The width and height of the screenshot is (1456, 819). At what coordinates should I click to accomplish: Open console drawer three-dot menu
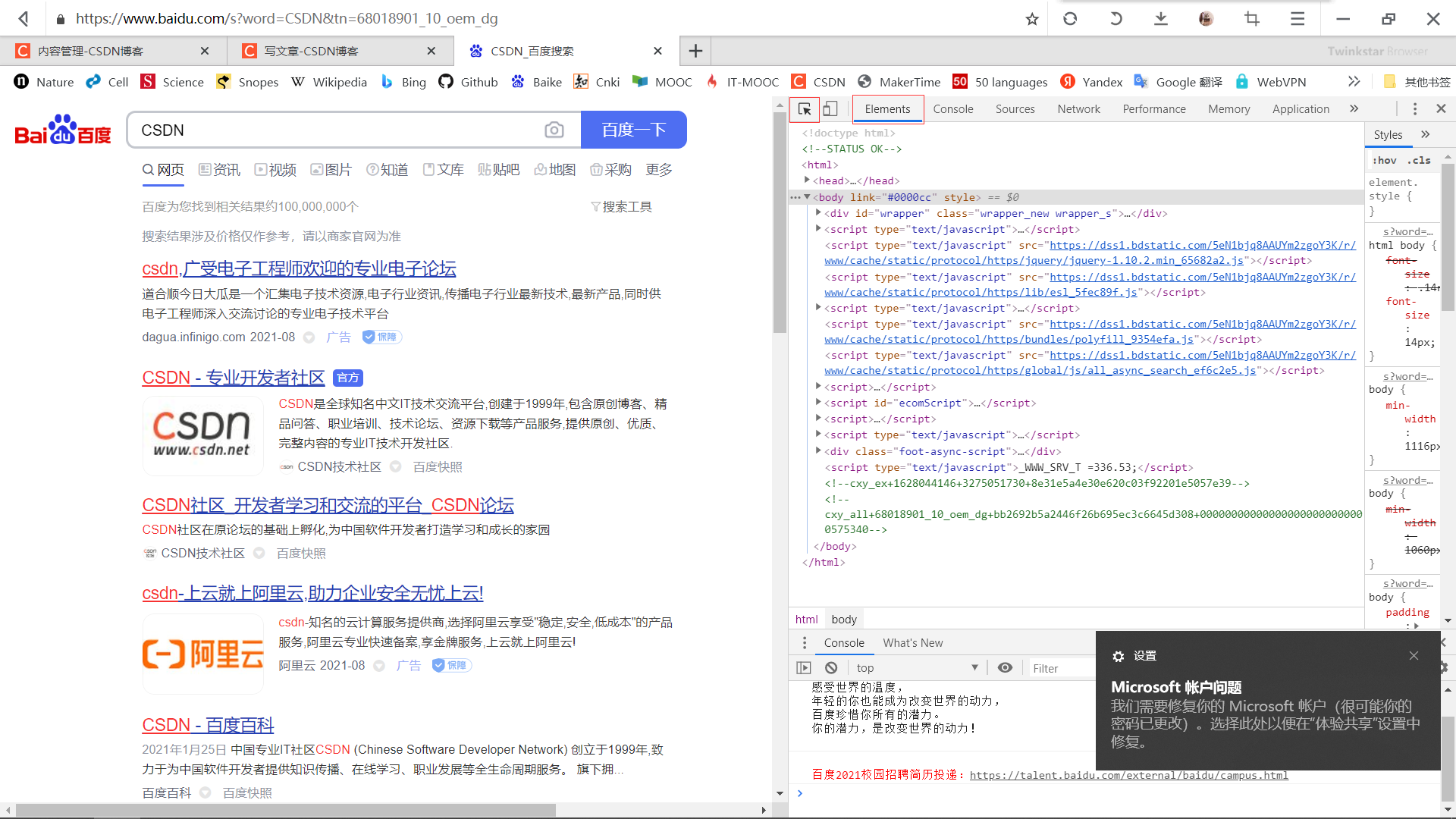pyautogui.click(x=805, y=643)
